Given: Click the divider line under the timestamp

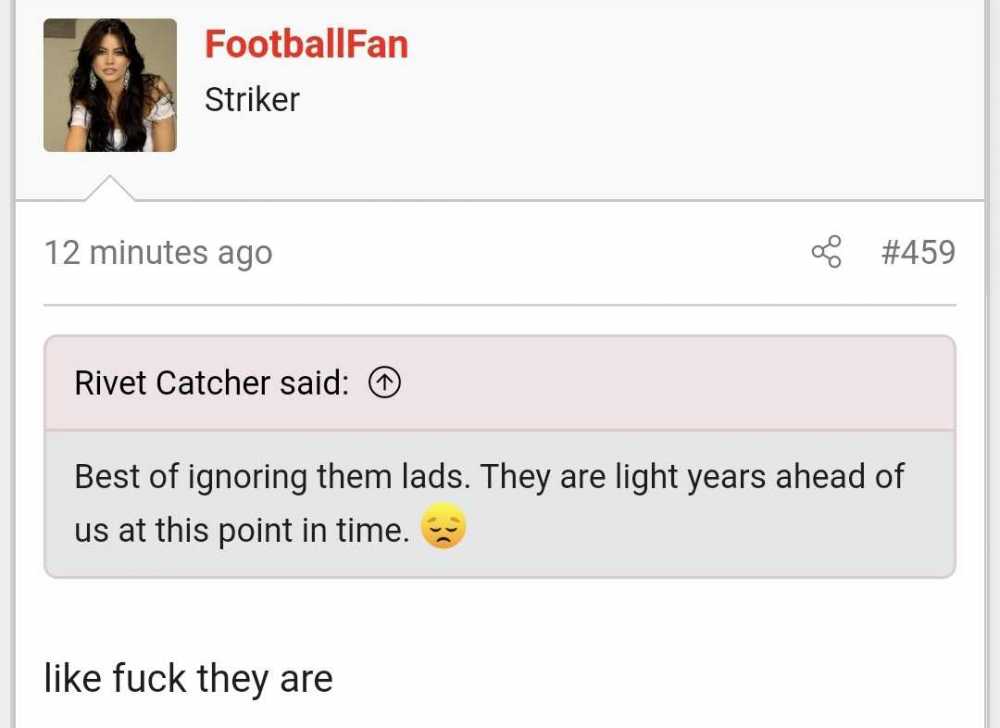Looking at the screenshot, I should click(x=499, y=305).
